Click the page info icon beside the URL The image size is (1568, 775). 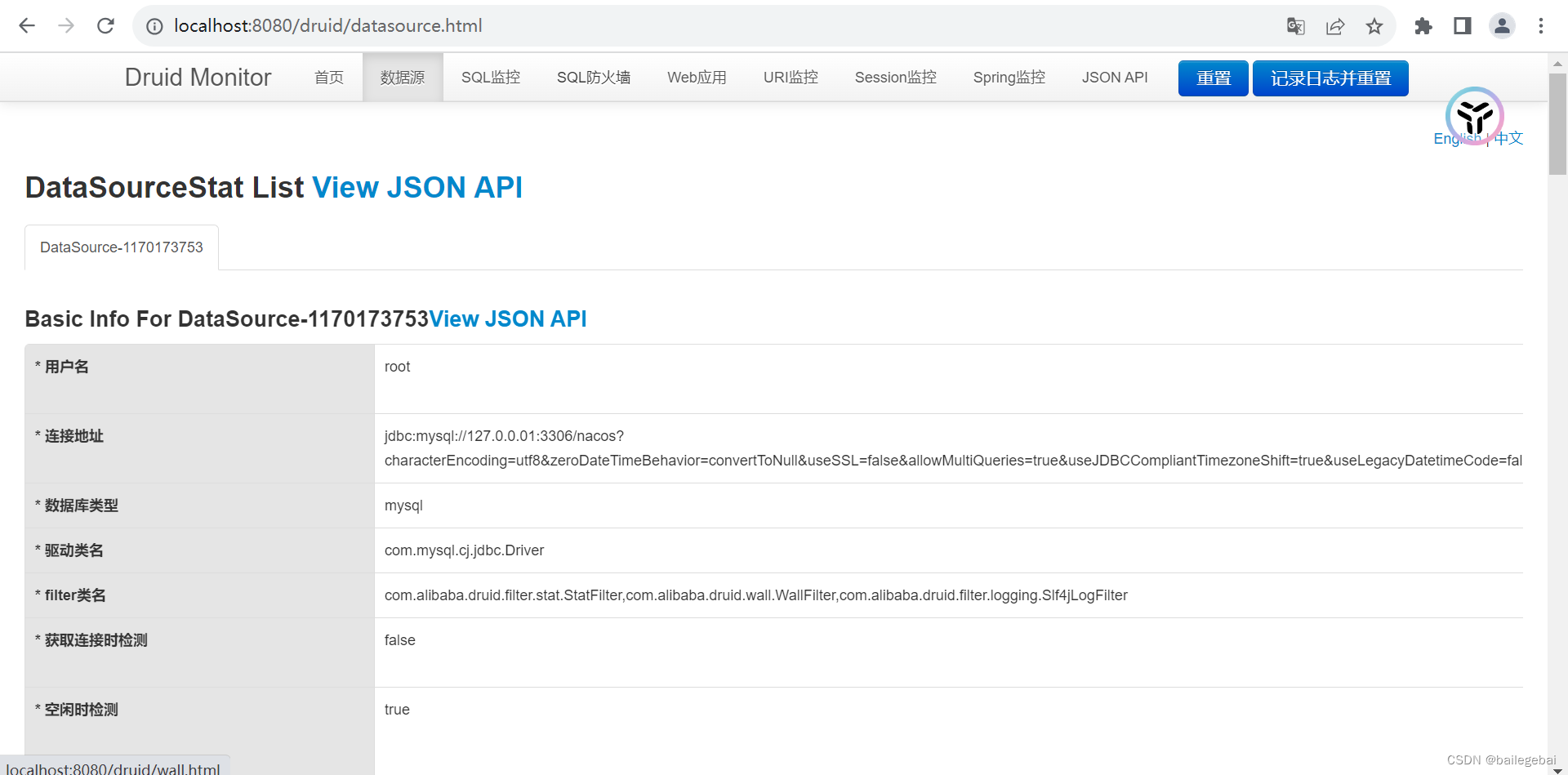(154, 25)
